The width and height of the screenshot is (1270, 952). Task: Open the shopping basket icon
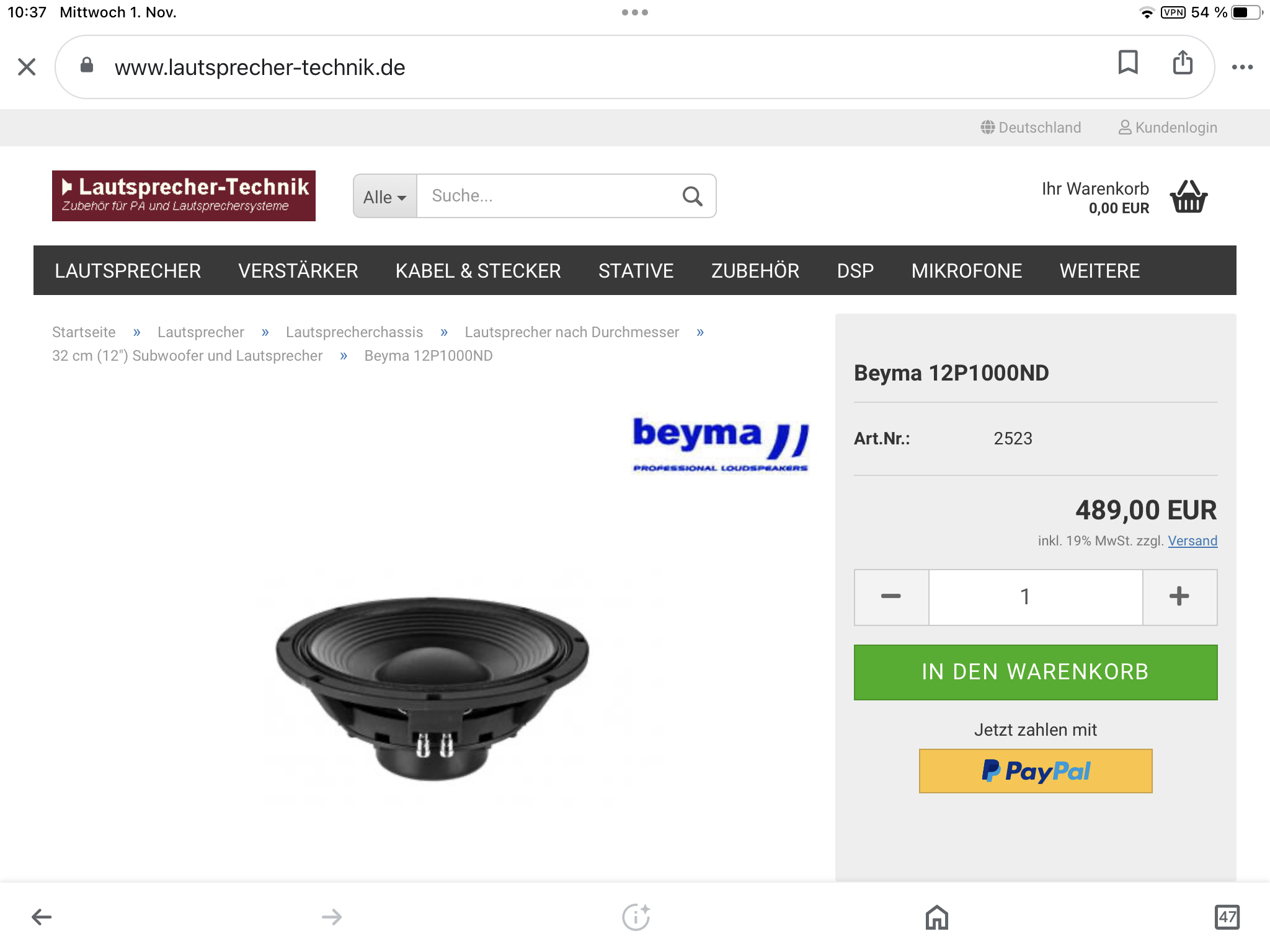(1188, 196)
